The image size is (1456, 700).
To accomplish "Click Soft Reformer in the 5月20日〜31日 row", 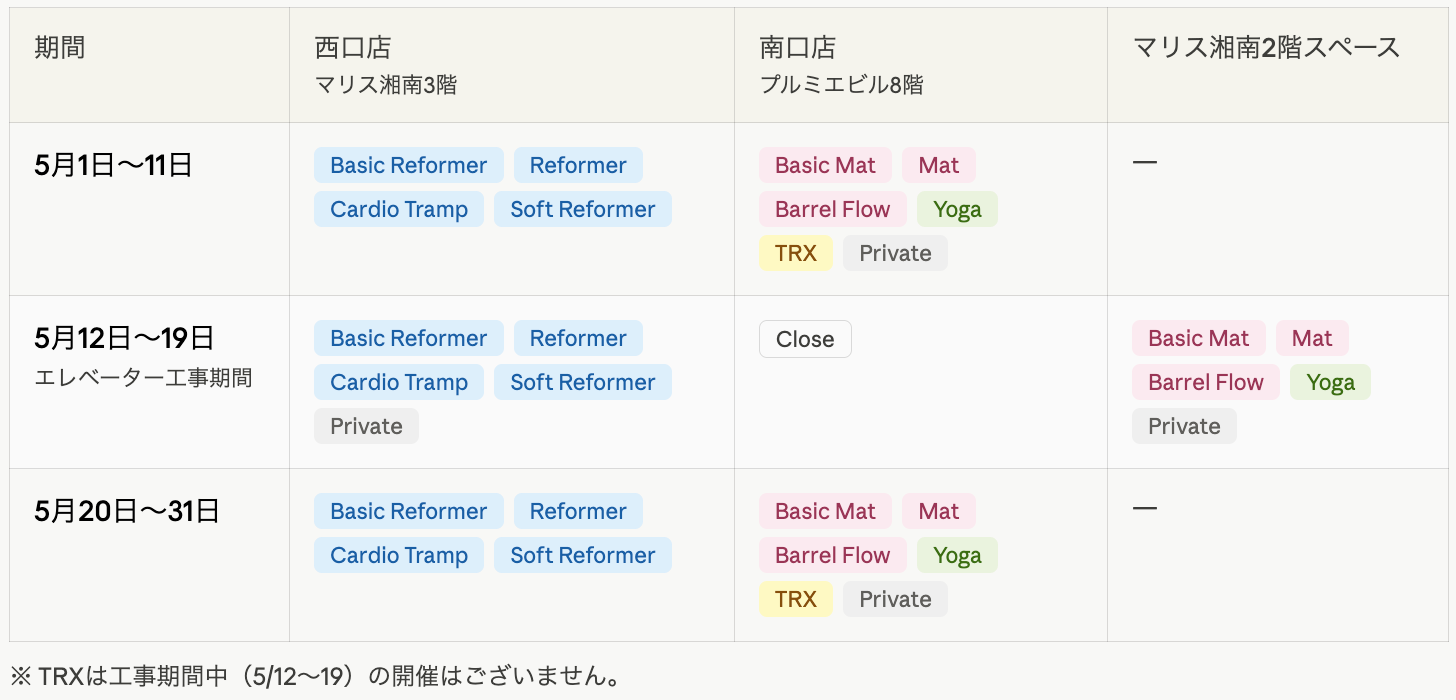I will click(x=582, y=555).
